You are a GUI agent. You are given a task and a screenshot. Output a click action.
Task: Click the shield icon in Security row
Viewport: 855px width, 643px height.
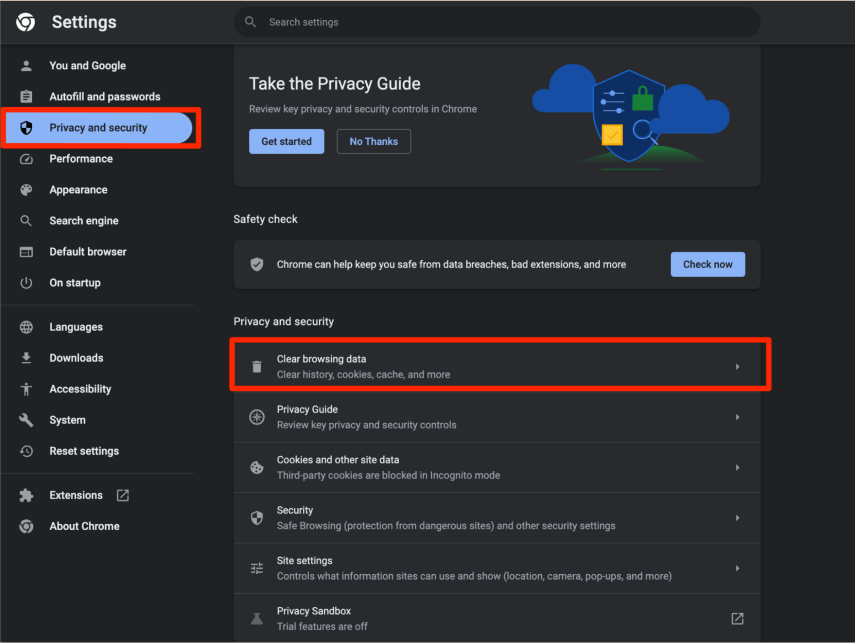pos(257,517)
